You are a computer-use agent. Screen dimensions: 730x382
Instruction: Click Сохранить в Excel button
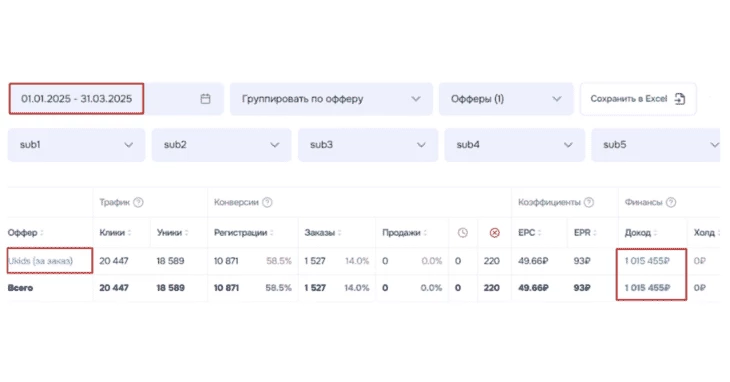tap(638, 99)
